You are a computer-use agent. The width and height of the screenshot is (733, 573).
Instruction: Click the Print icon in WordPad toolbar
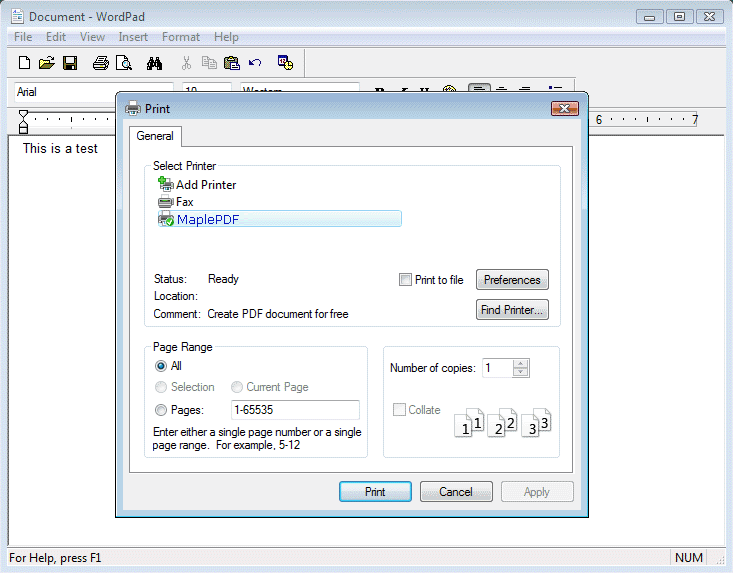[101, 63]
